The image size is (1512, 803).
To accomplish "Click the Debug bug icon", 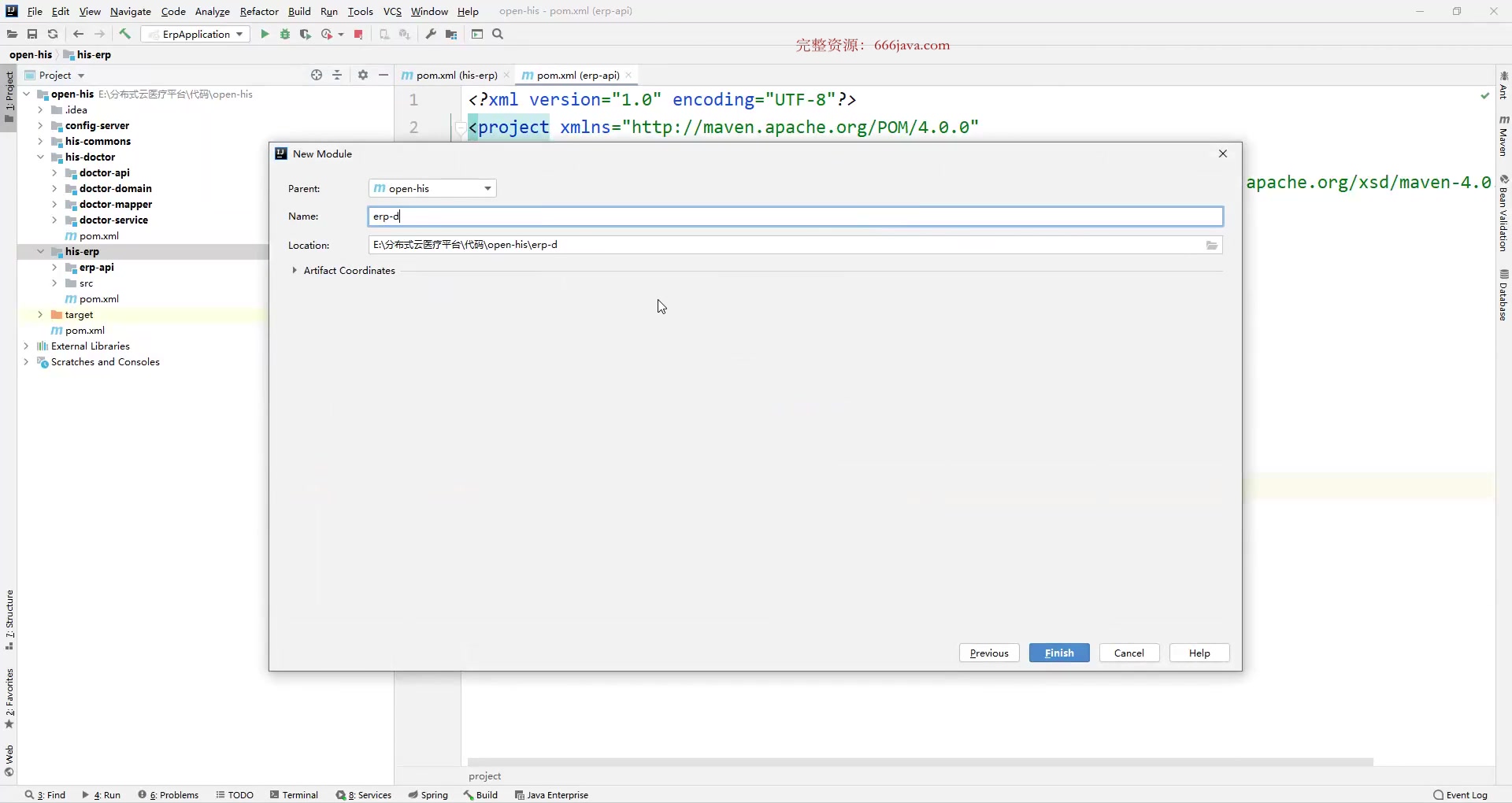I will [x=285, y=34].
